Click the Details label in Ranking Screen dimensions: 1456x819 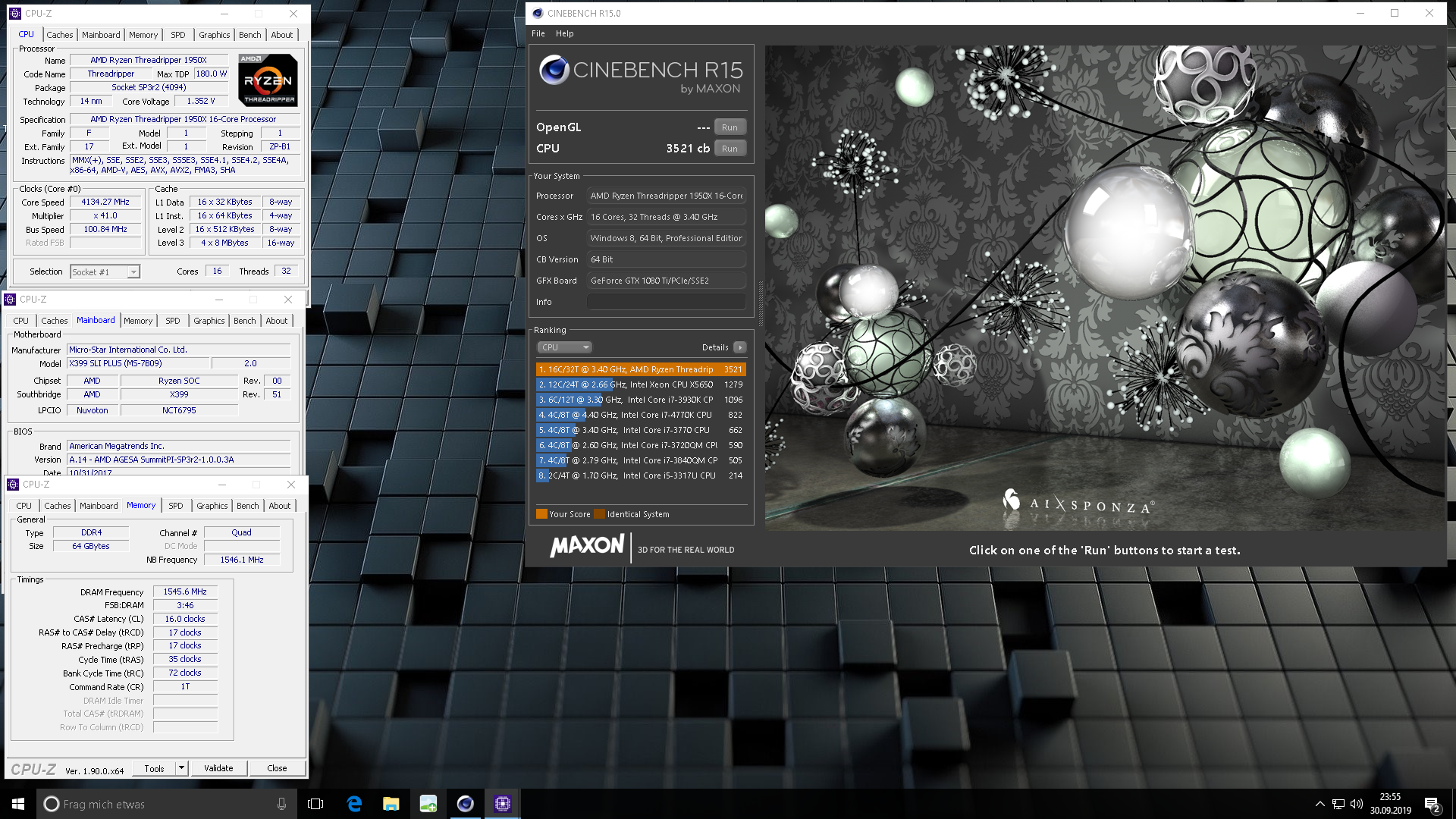click(715, 347)
